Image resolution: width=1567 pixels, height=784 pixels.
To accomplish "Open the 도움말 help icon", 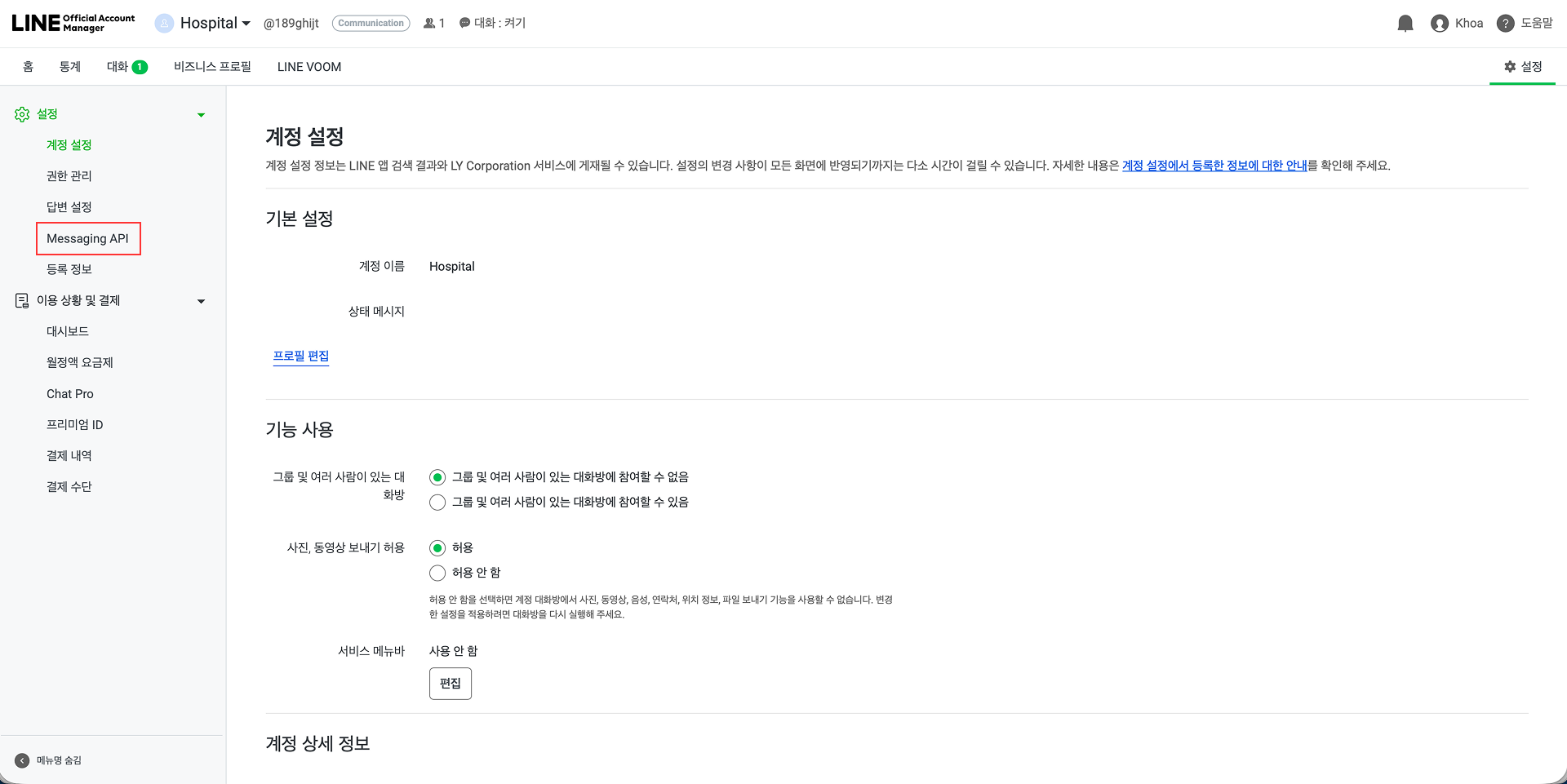I will [x=1505, y=23].
